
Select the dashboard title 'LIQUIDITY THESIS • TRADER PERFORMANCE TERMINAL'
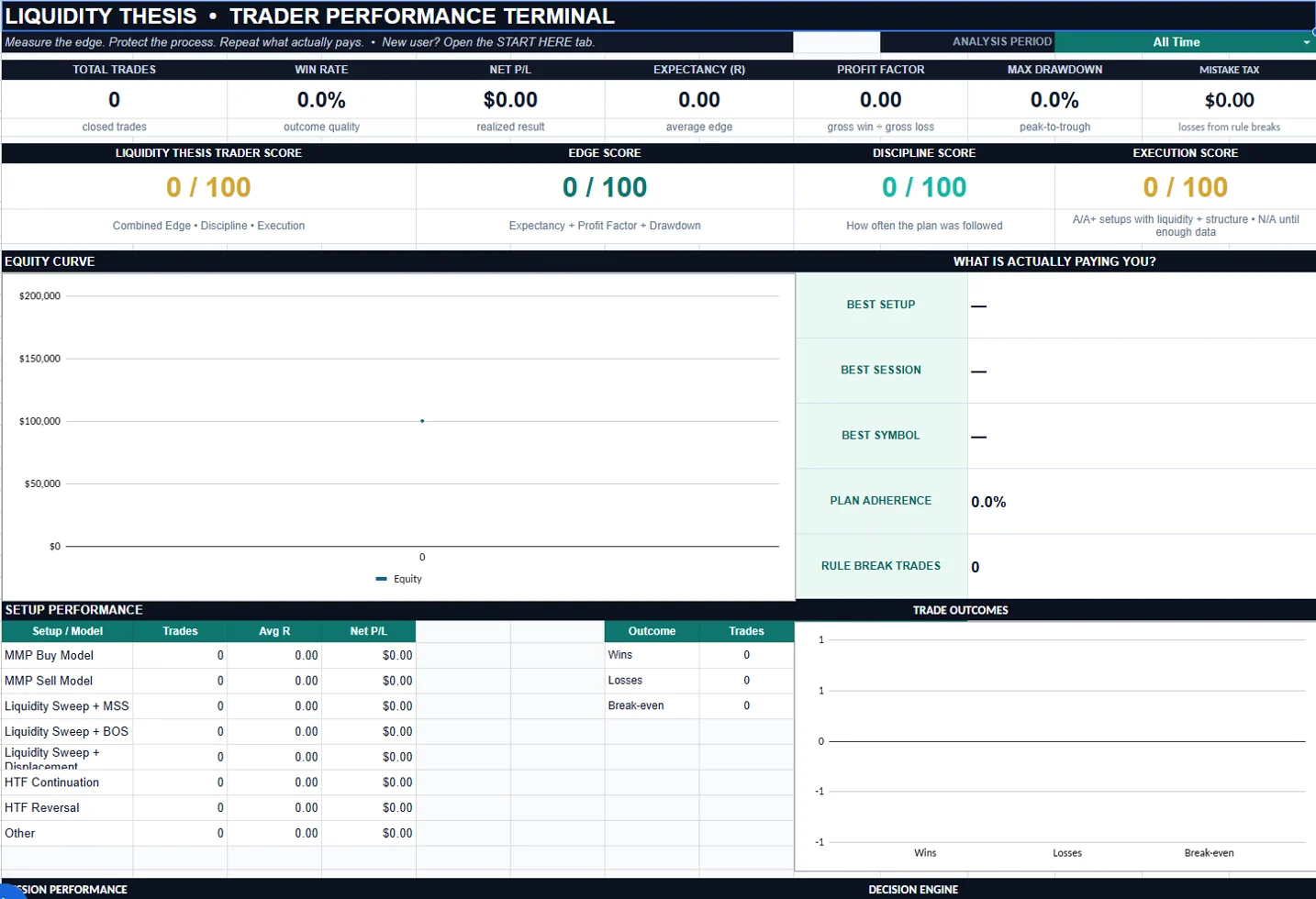click(310, 17)
